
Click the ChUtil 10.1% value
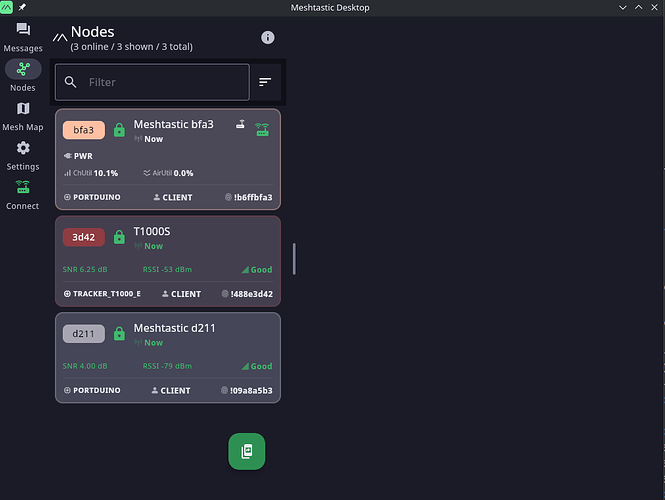(91, 173)
